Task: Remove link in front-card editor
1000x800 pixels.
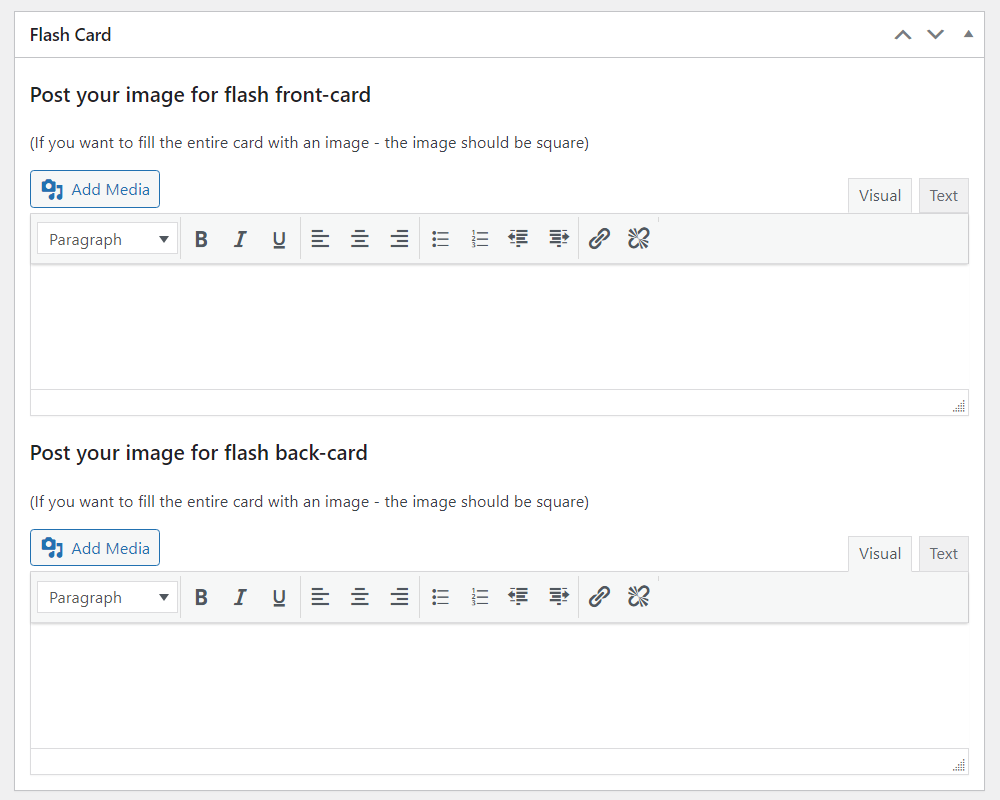Action: pos(638,239)
